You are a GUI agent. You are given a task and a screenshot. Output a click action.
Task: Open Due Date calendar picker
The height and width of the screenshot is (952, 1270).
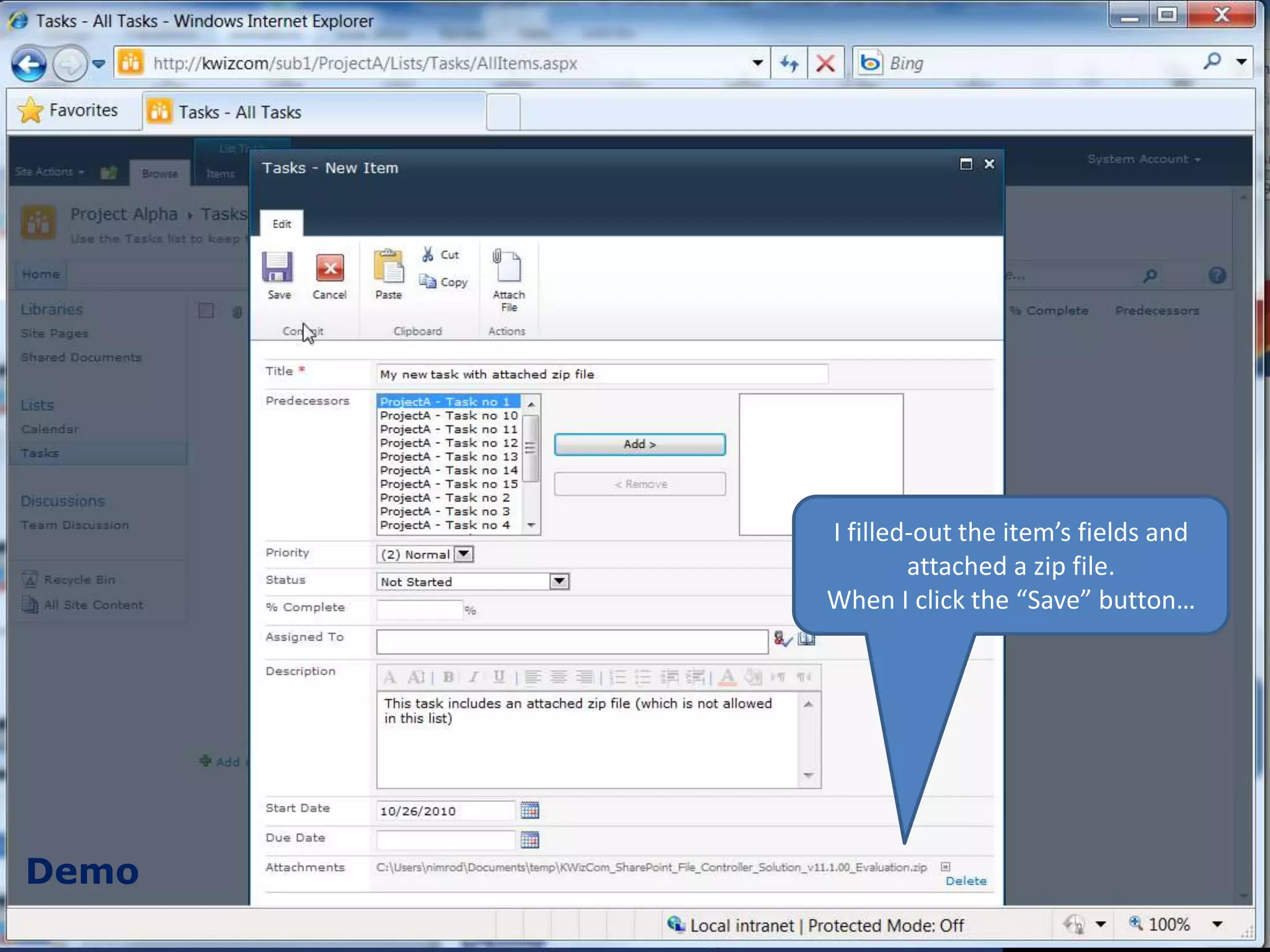[x=530, y=840]
